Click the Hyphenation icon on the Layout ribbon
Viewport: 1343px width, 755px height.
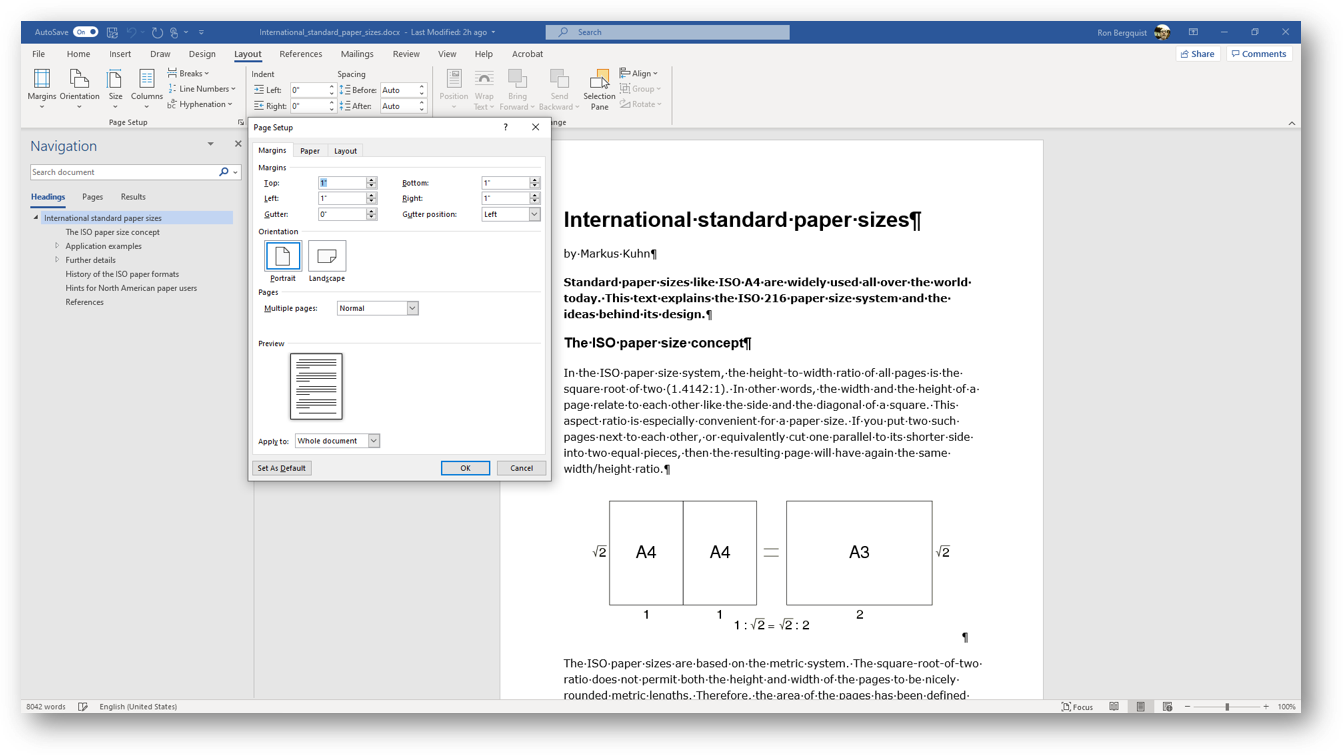[200, 104]
